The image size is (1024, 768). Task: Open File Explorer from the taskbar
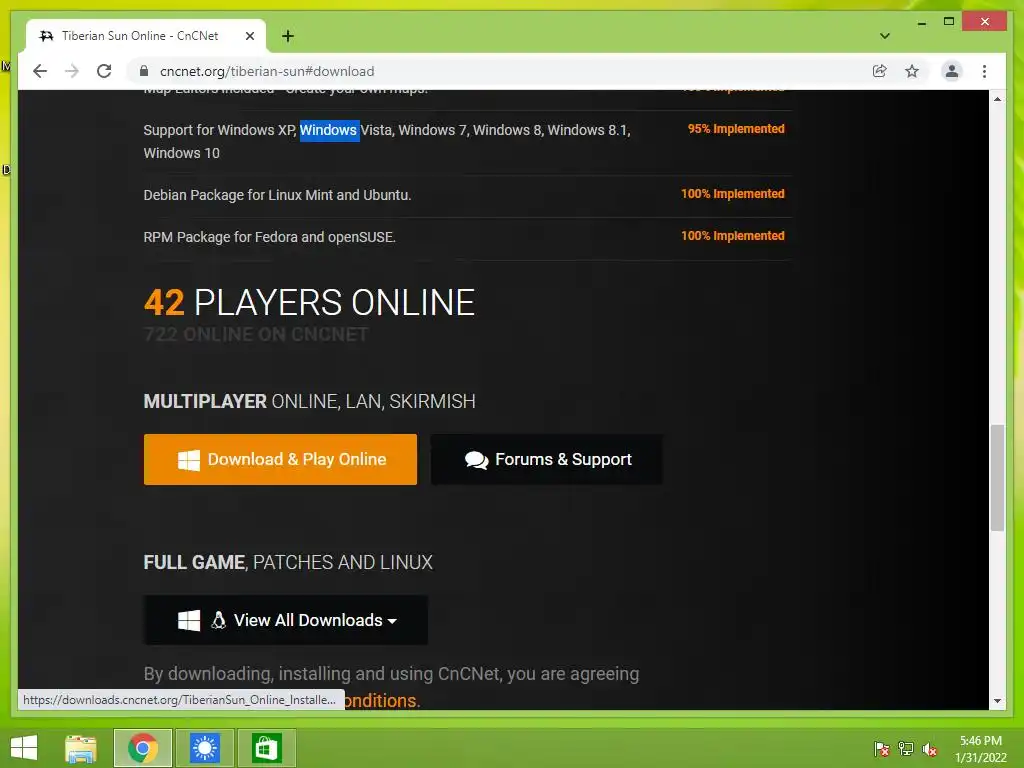click(81, 748)
